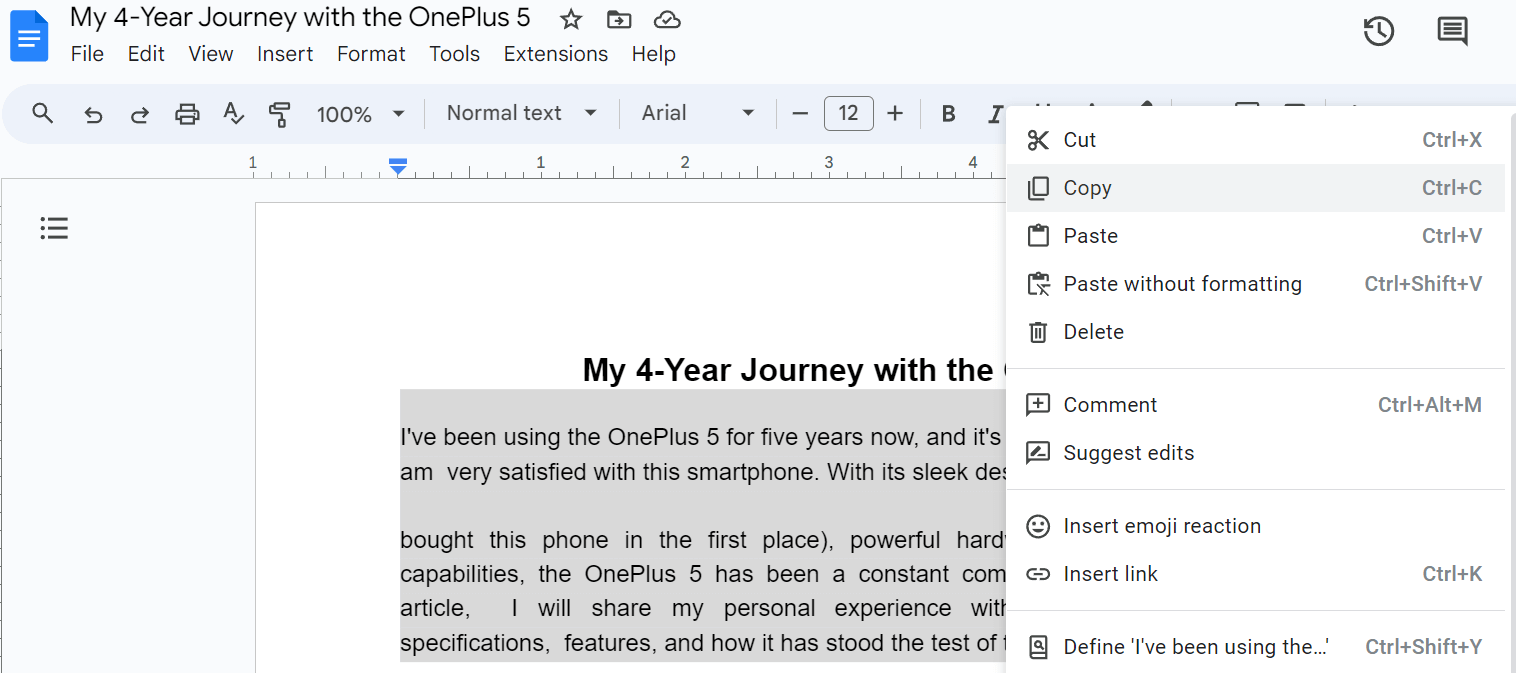Screen dimensions: 1516x673
Task: Open the zoom level dropdown
Action: [360, 113]
